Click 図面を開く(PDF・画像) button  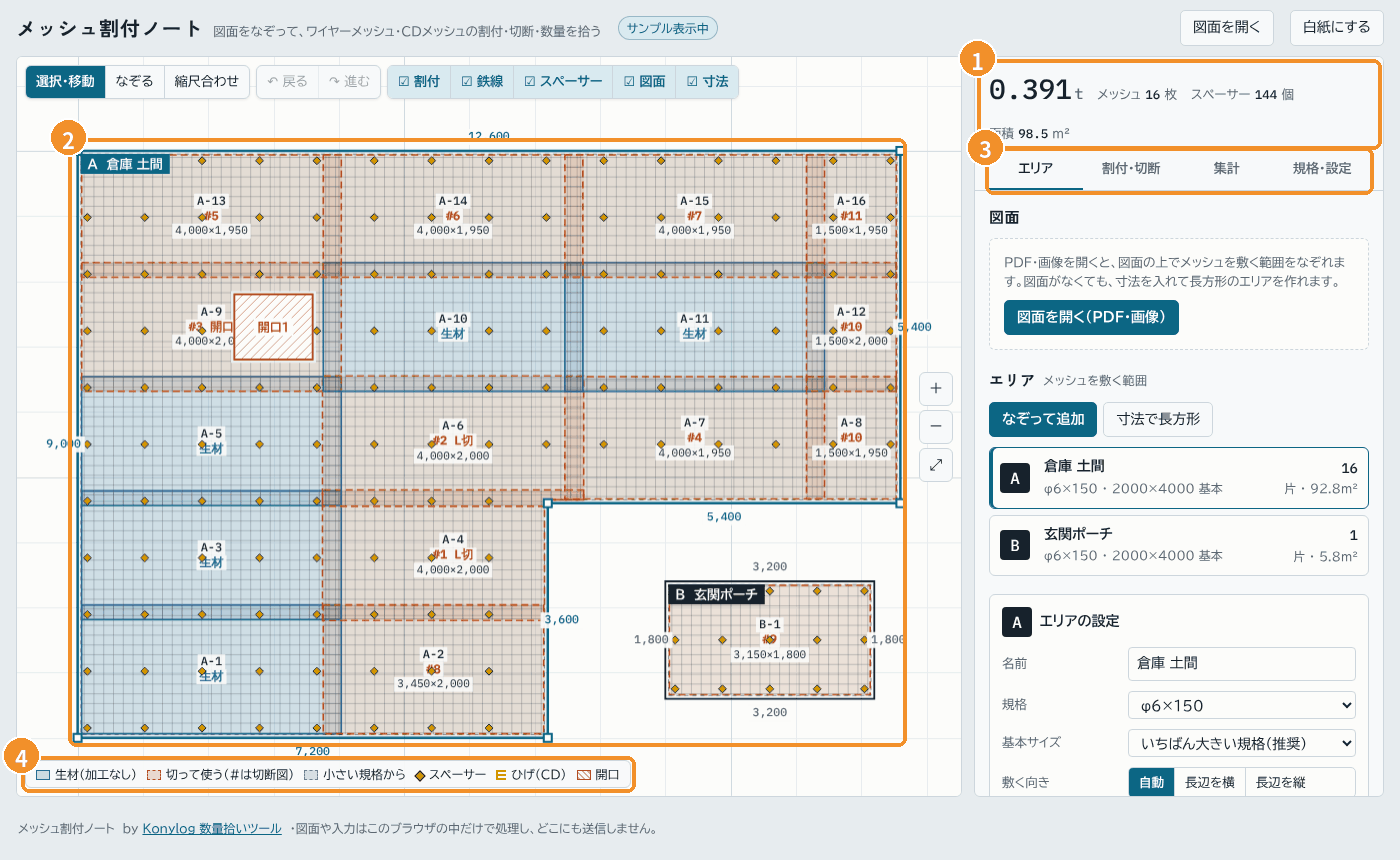[x=1091, y=317]
